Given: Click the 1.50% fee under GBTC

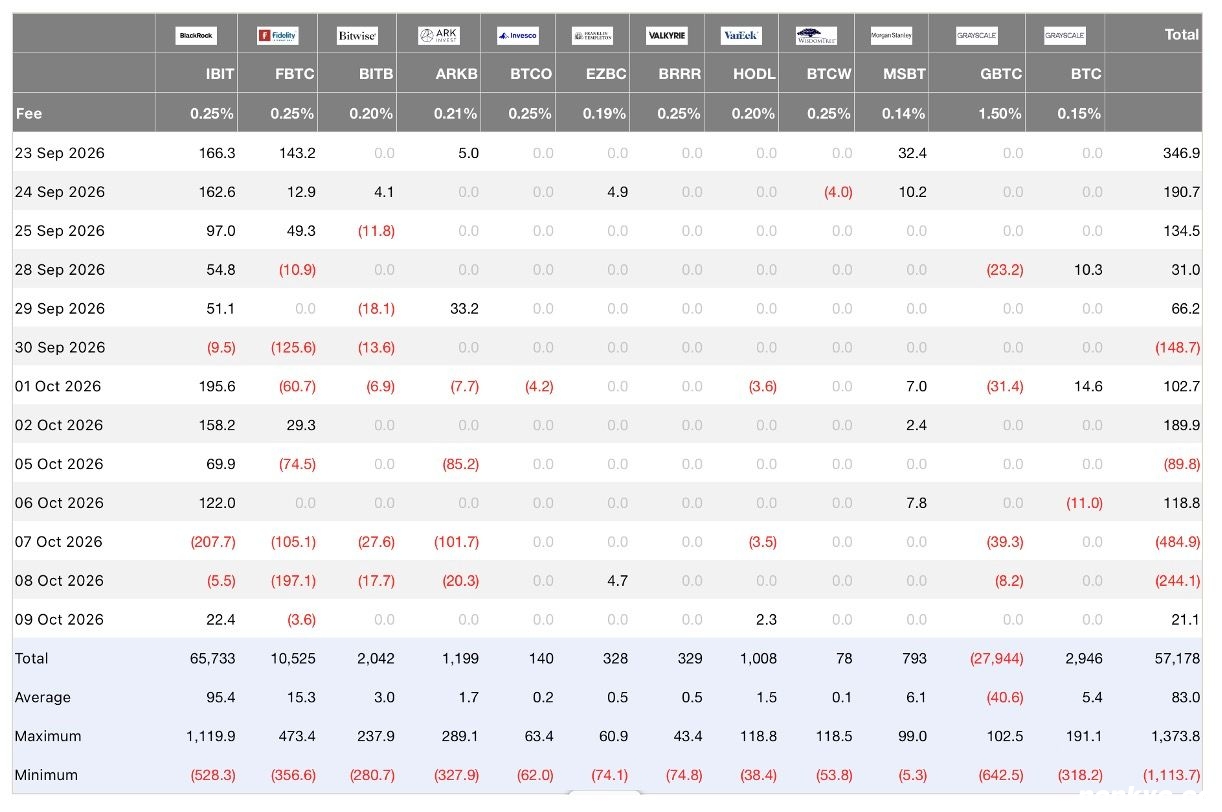Looking at the screenshot, I should pos(1000,114).
